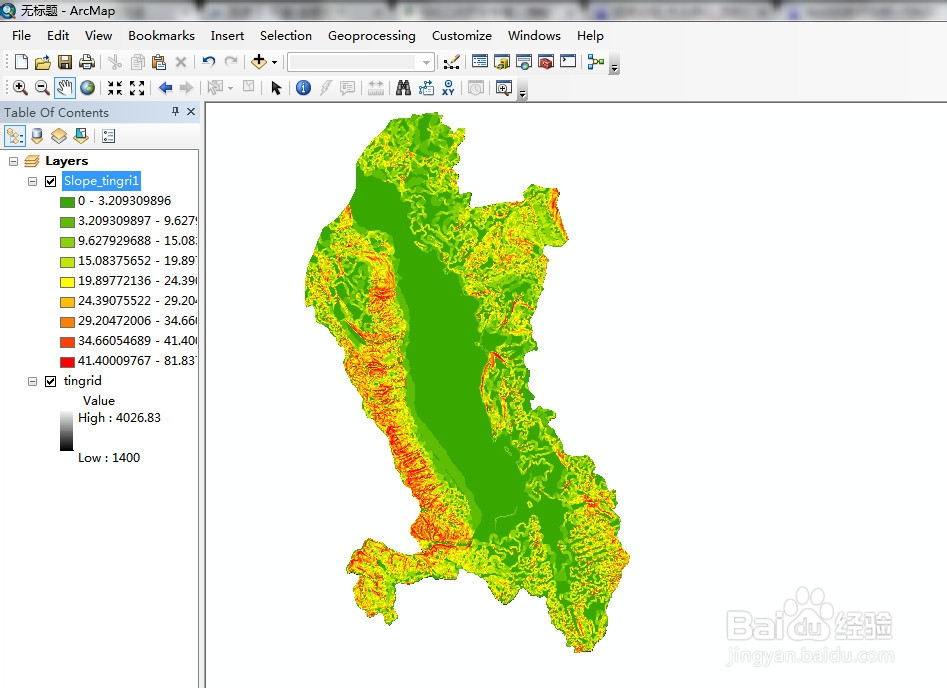Screen dimensions: 947x688
Task: Open the map scale combo box
Action: coord(361,62)
